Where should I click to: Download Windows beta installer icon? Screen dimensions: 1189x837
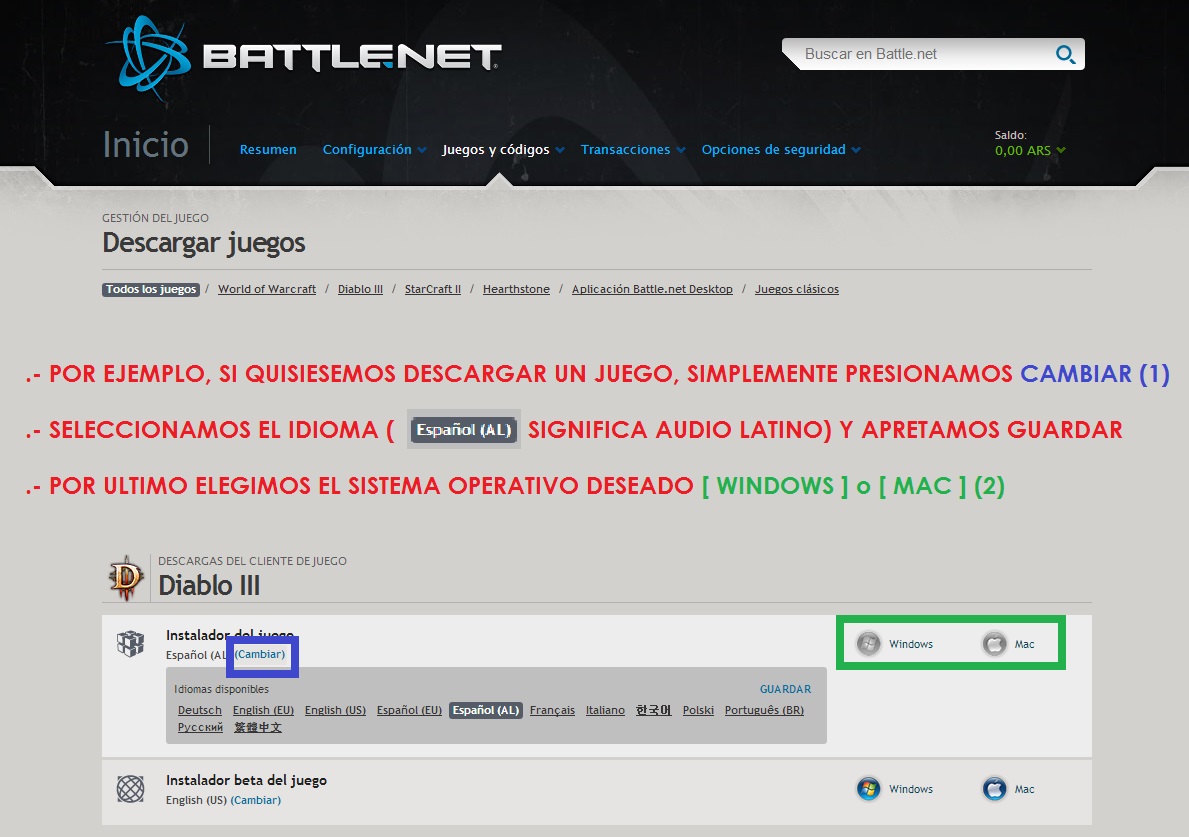[x=868, y=789]
